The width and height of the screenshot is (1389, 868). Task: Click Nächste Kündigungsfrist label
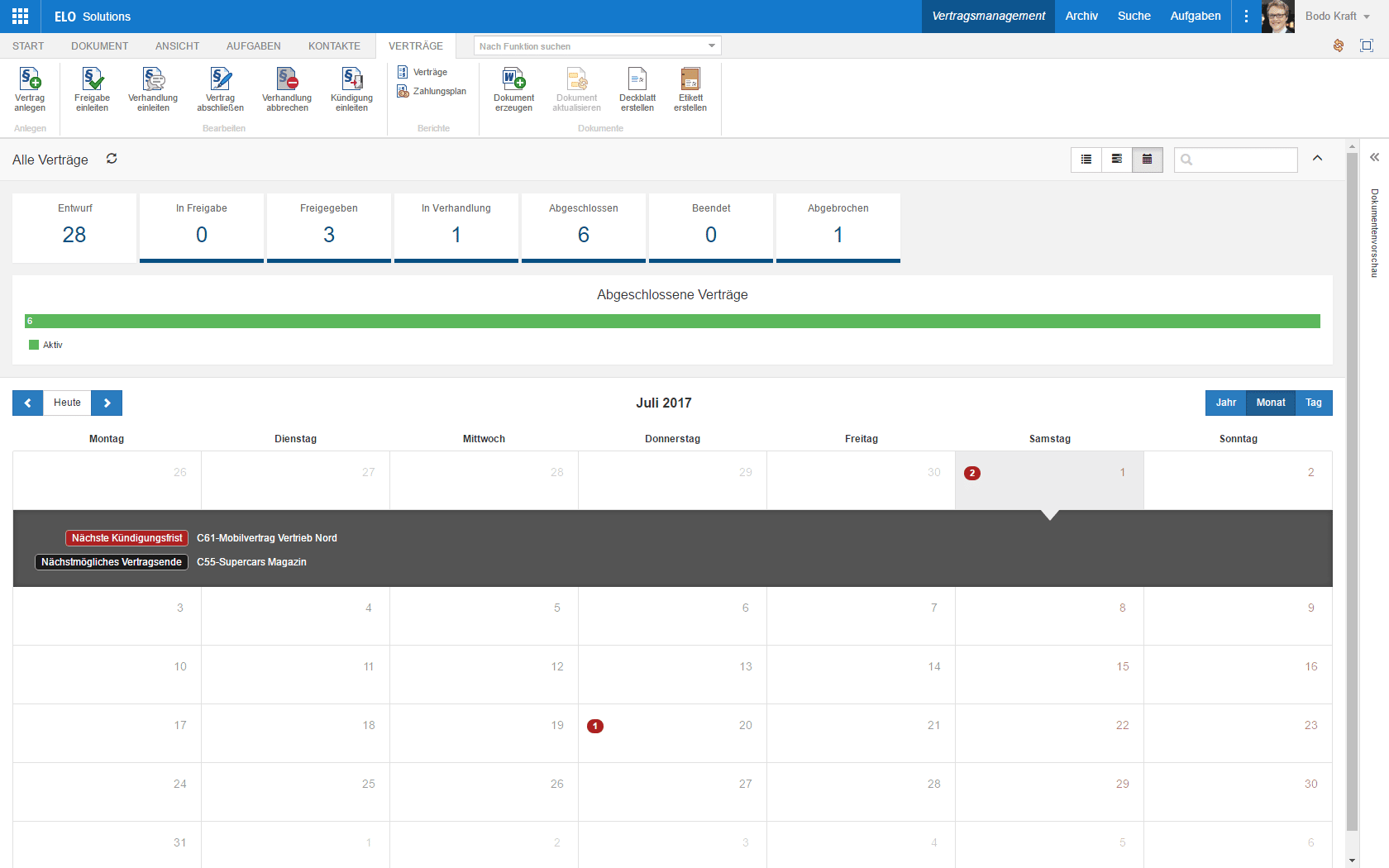(x=127, y=538)
